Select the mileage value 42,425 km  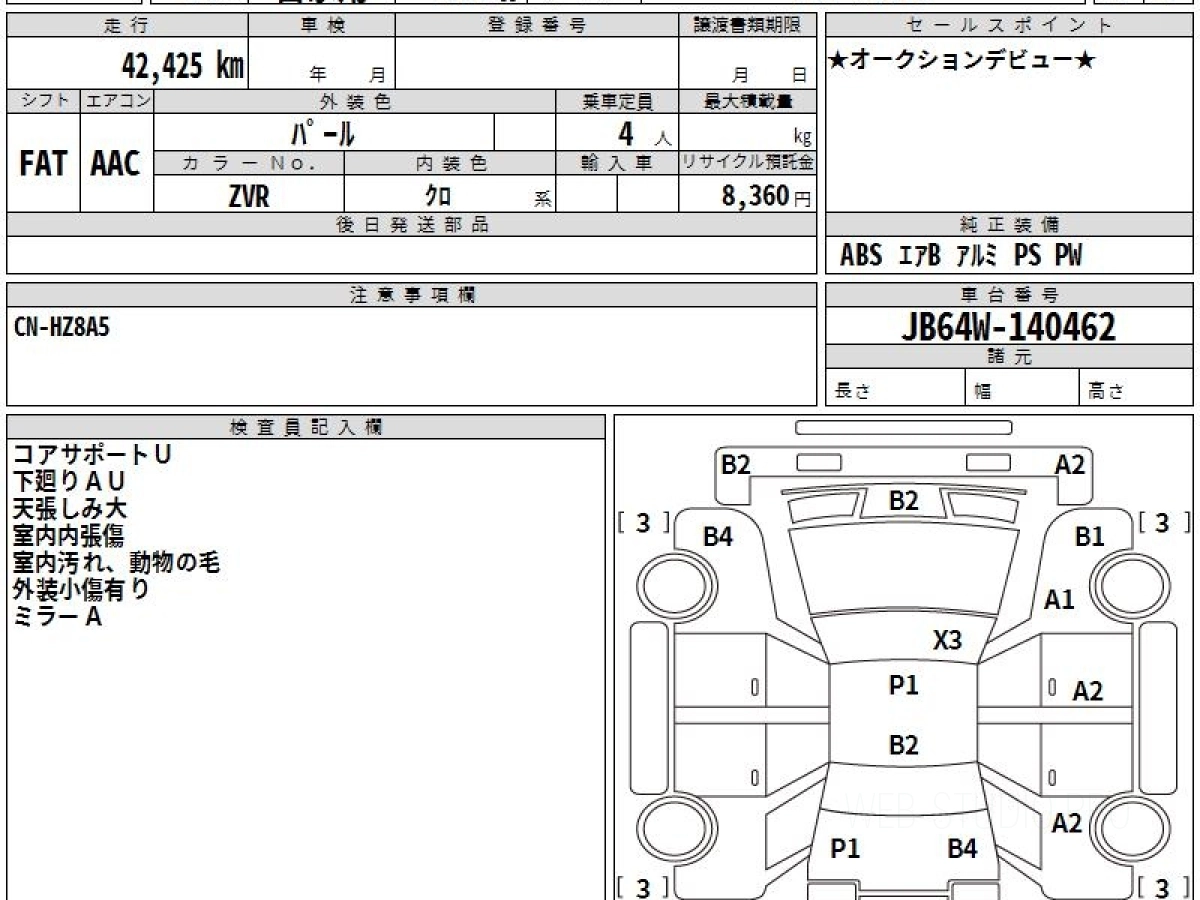[x=183, y=66]
